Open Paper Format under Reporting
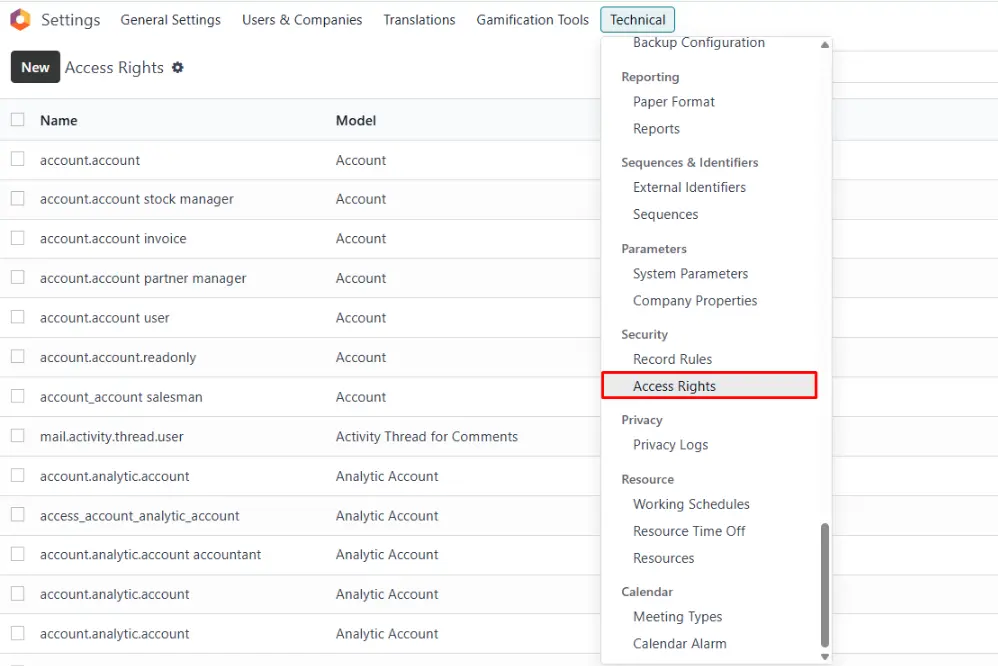The width and height of the screenshot is (998, 666). click(673, 102)
